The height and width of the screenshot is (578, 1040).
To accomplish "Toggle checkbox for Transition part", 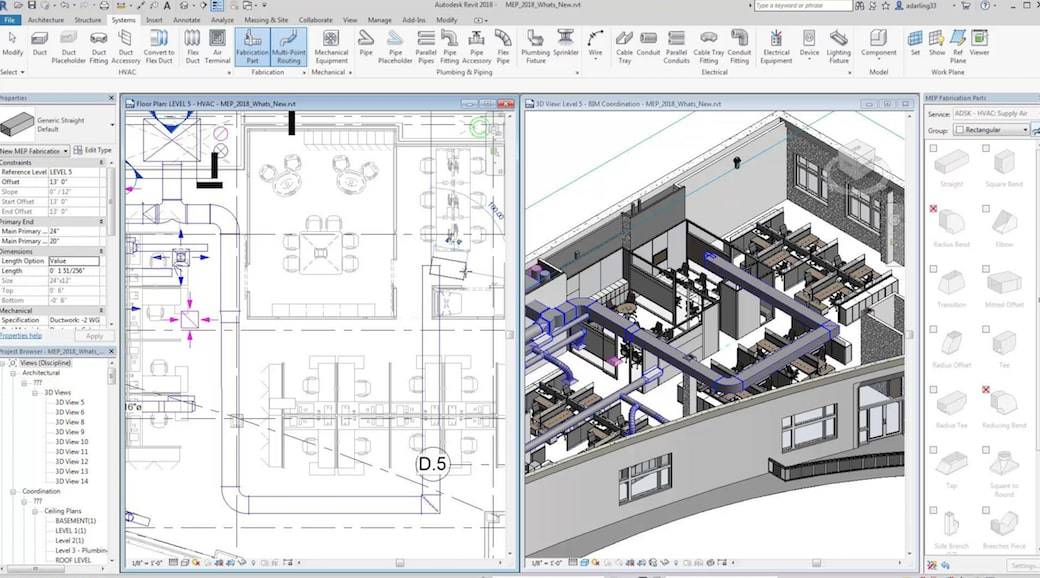I will point(933,269).
